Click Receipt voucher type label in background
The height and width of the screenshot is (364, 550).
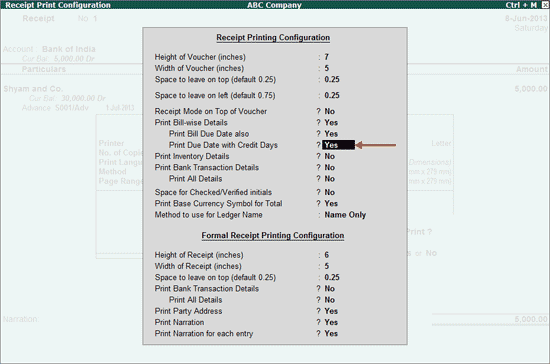[38, 18]
